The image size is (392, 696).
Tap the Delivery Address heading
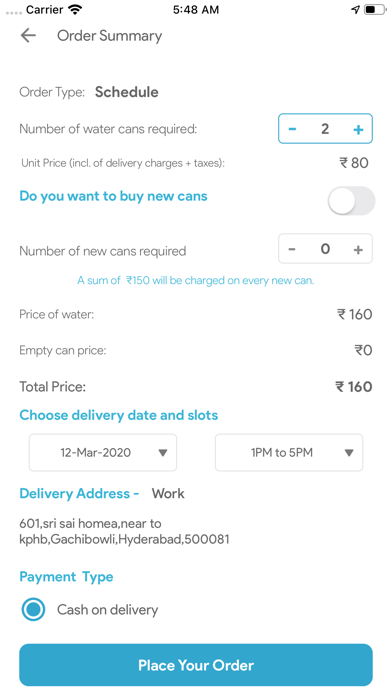pos(79,494)
